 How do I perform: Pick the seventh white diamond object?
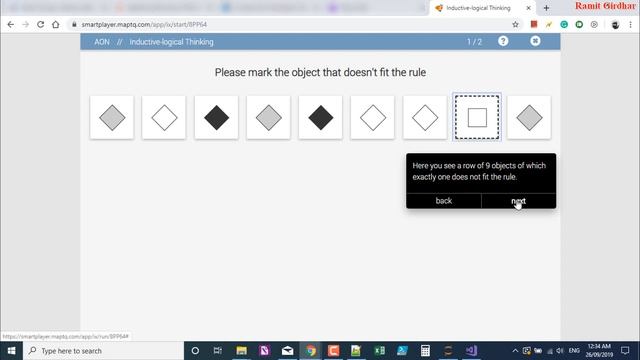[425, 118]
